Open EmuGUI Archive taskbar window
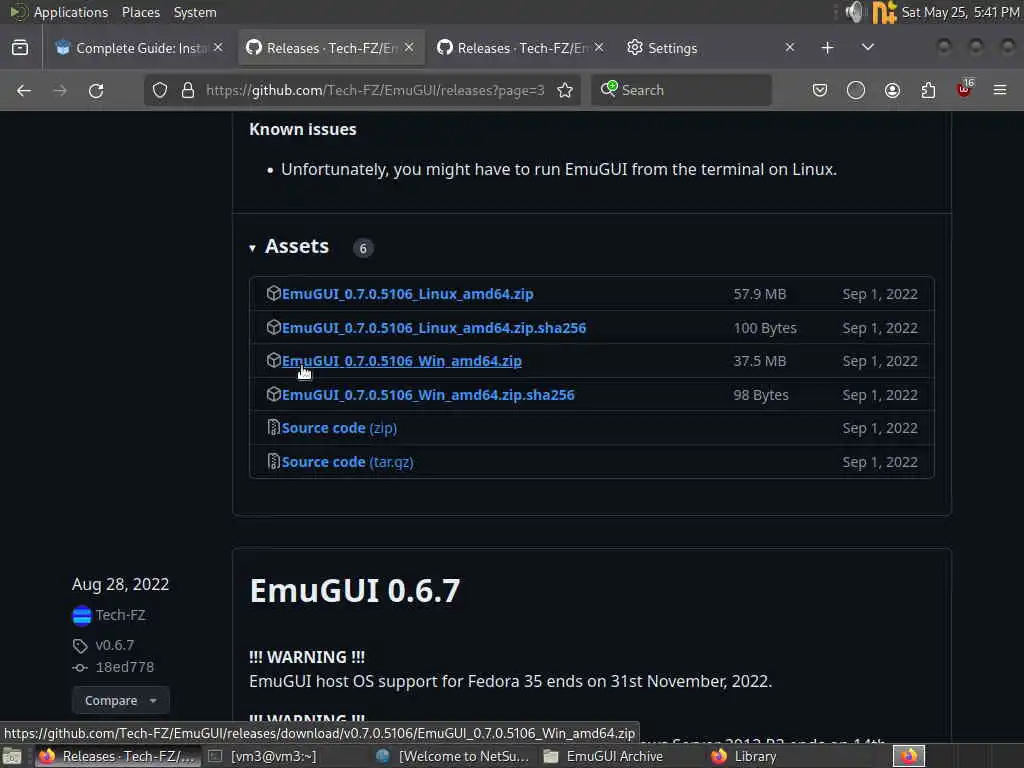This screenshot has height=768, width=1024. (x=614, y=756)
